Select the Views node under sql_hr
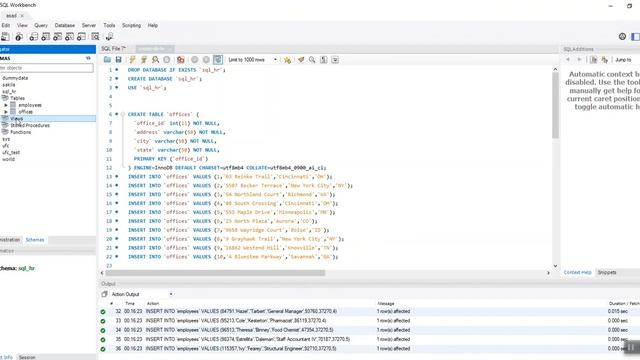640x360 pixels. [16, 118]
